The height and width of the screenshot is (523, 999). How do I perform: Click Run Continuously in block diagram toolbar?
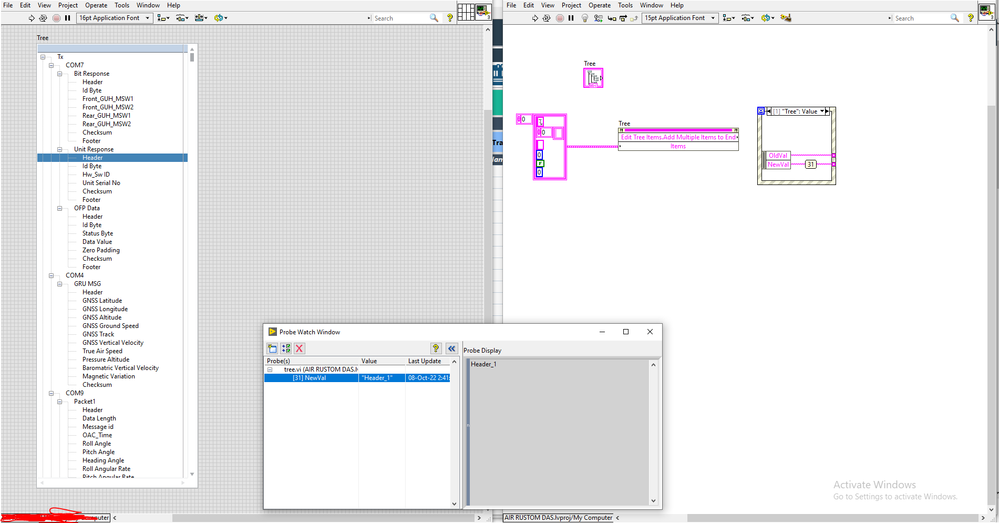tap(546, 18)
